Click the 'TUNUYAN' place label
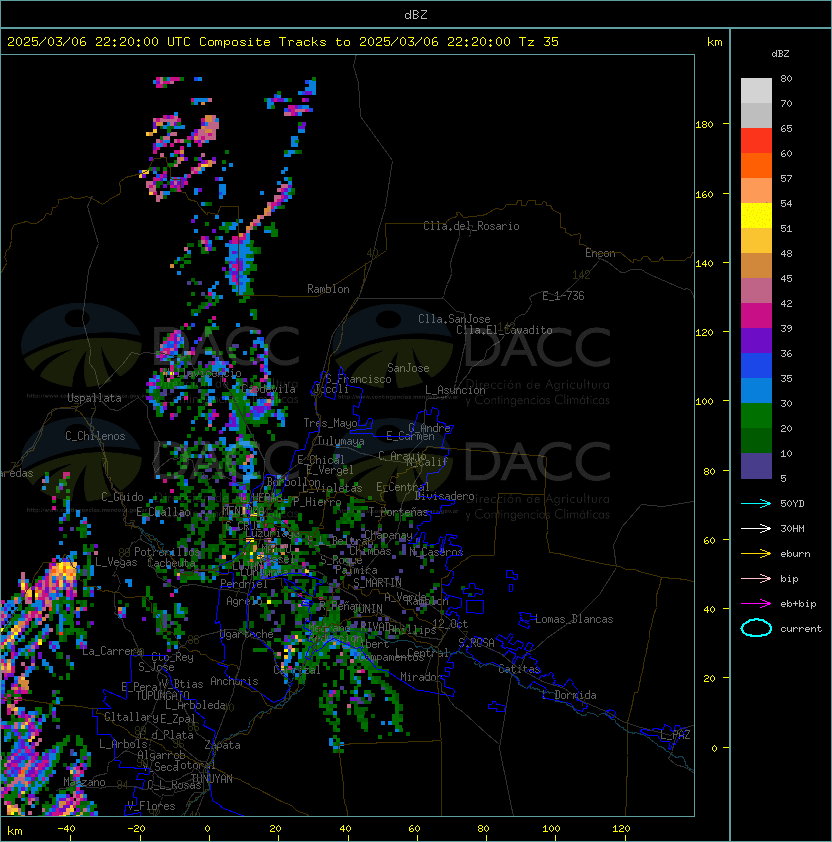The height and width of the screenshot is (842, 832). coord(212,779)
